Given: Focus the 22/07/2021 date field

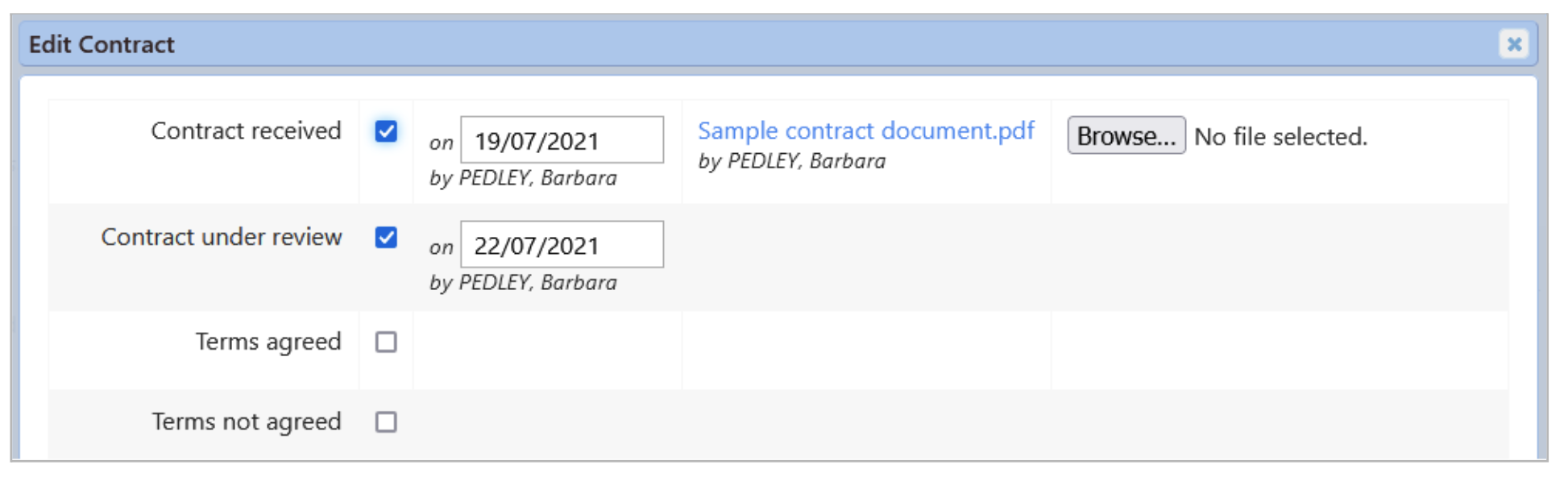Looking at the screenshot, I should click(562, 245).
